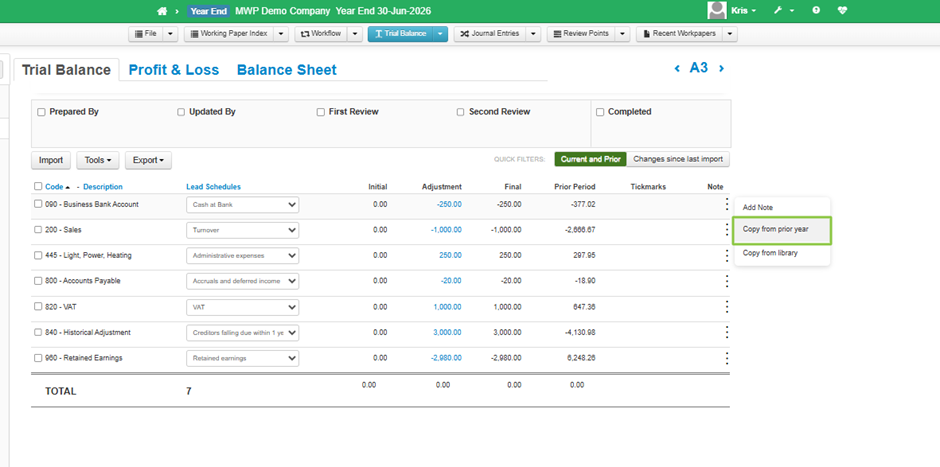Go to previous workpaper with left arrow
This screenshot has height=467, width=940.
pyautogui.click(x=677, y=69)
